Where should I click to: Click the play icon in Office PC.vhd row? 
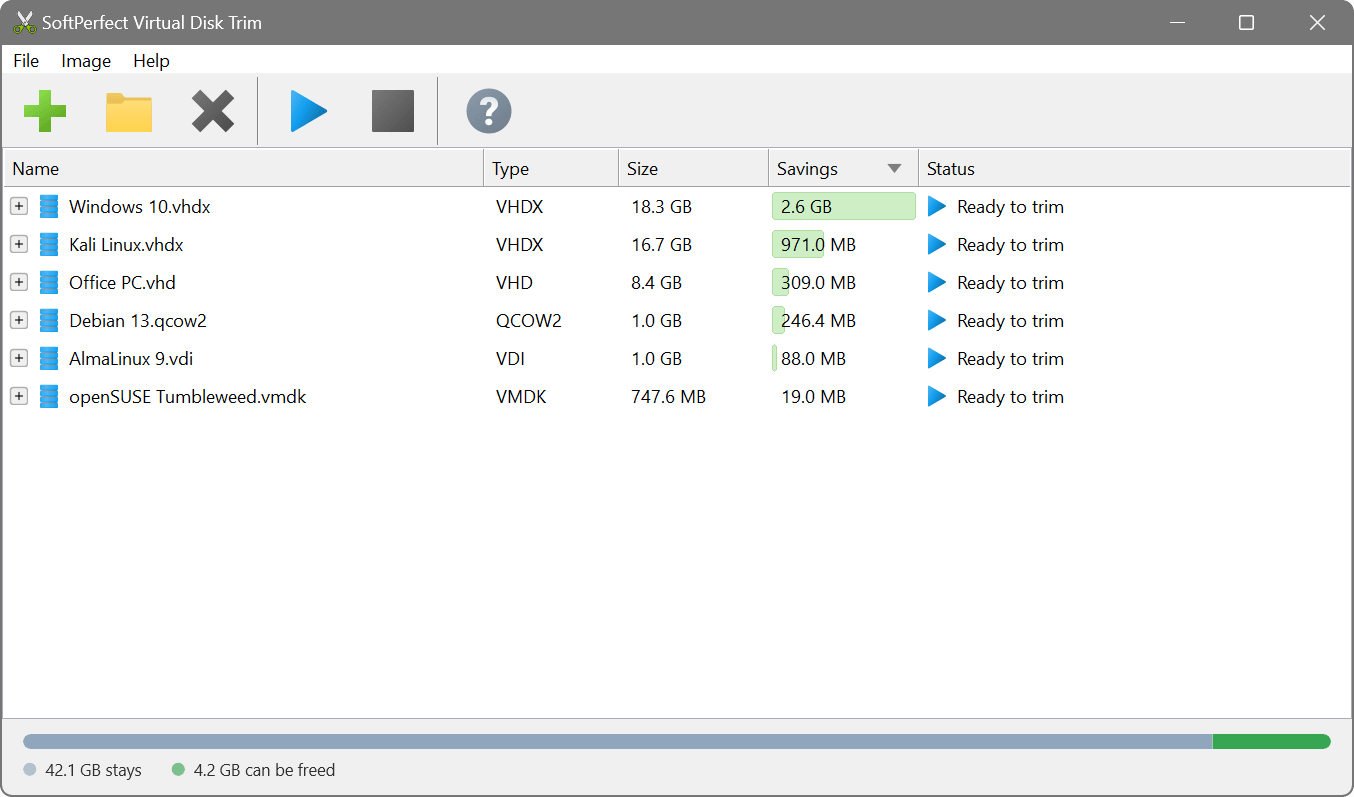click(937, 283)
